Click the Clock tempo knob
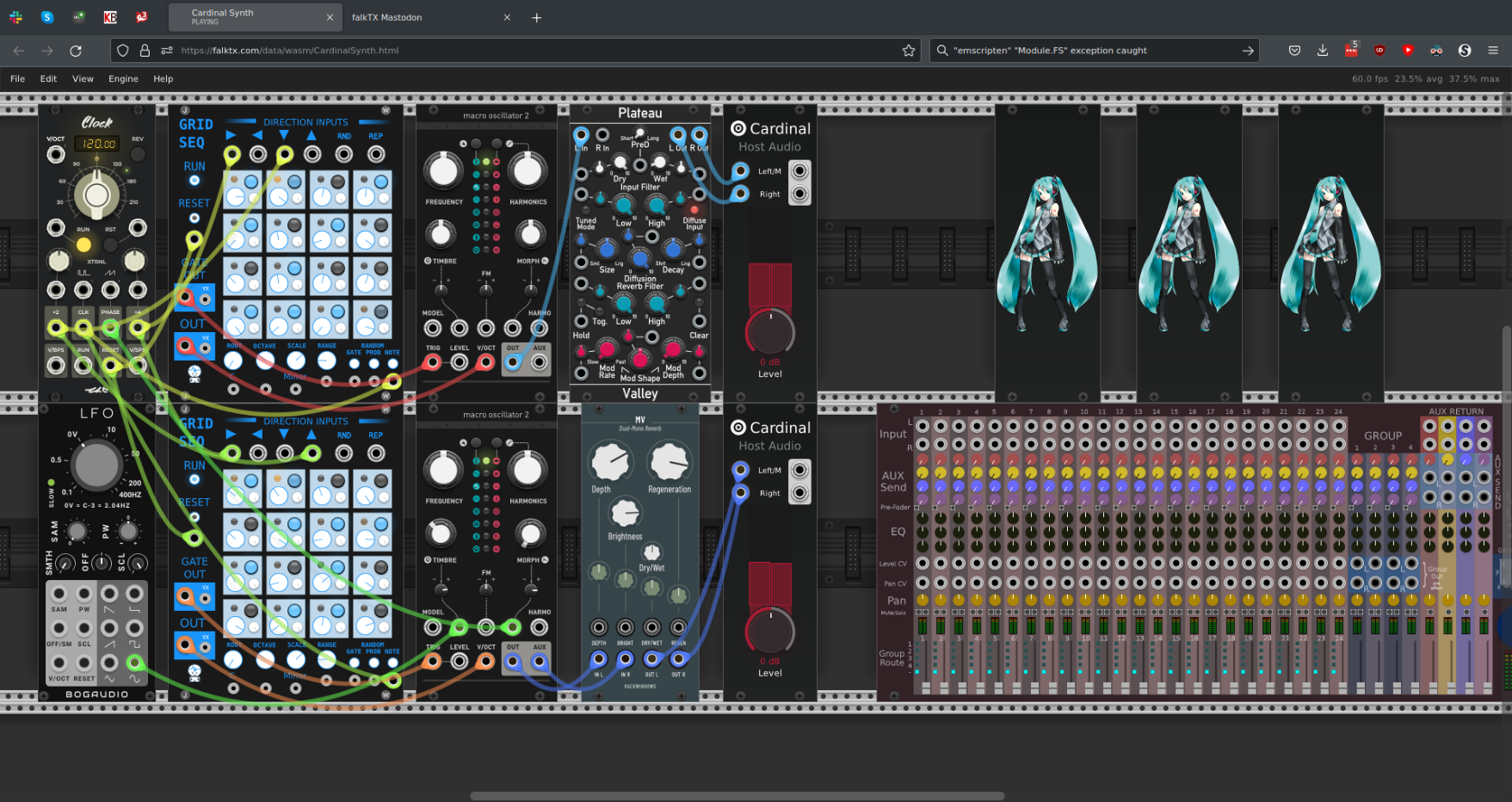The height and width of the screenshot is (802, 1512). (96, 194)
